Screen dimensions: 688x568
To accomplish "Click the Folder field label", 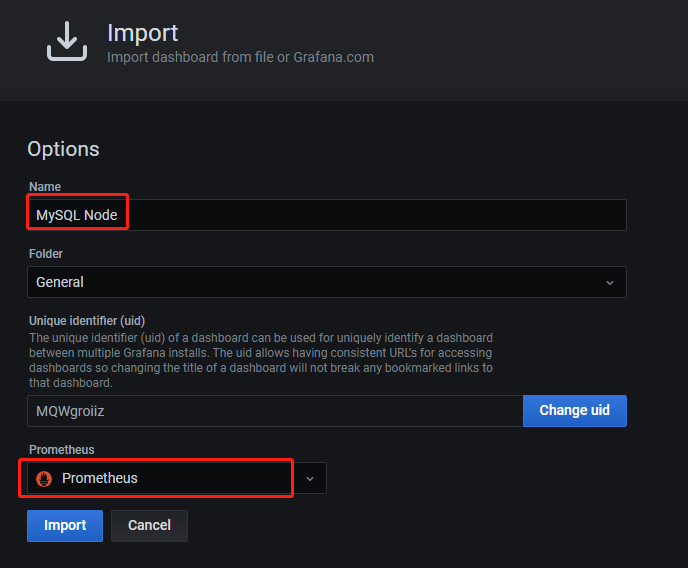I will click(46, 254).
